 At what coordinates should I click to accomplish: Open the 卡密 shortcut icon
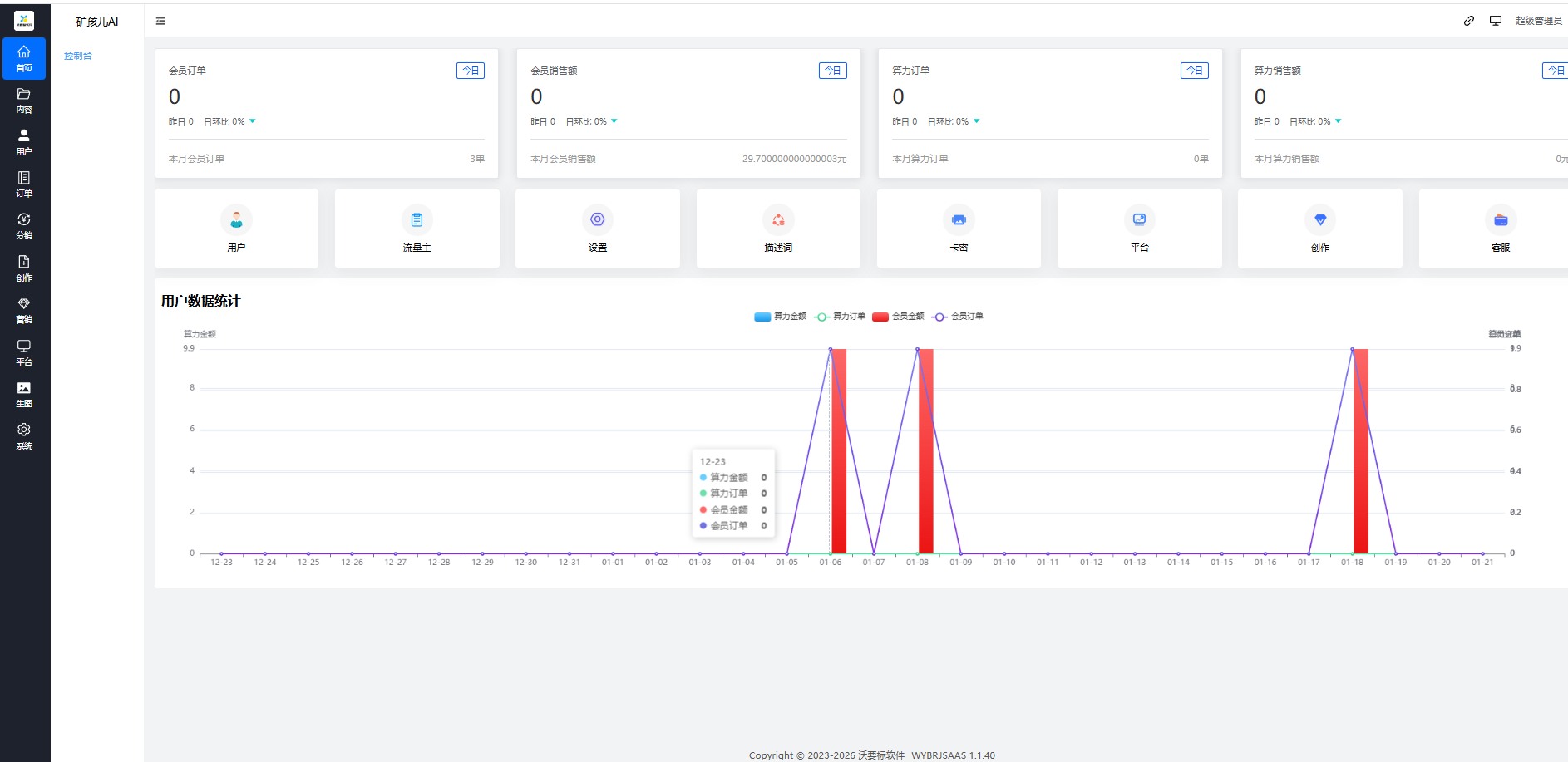pyautogui.click(x=959, y=220)
